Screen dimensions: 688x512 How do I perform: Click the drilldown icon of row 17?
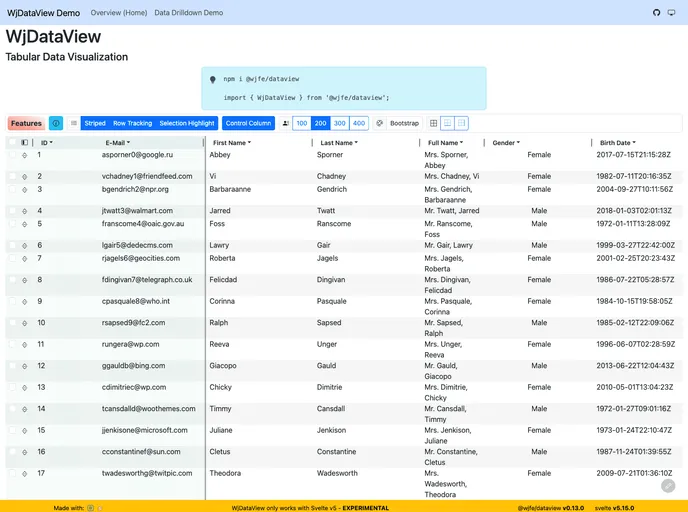click(x=25, y=474)
